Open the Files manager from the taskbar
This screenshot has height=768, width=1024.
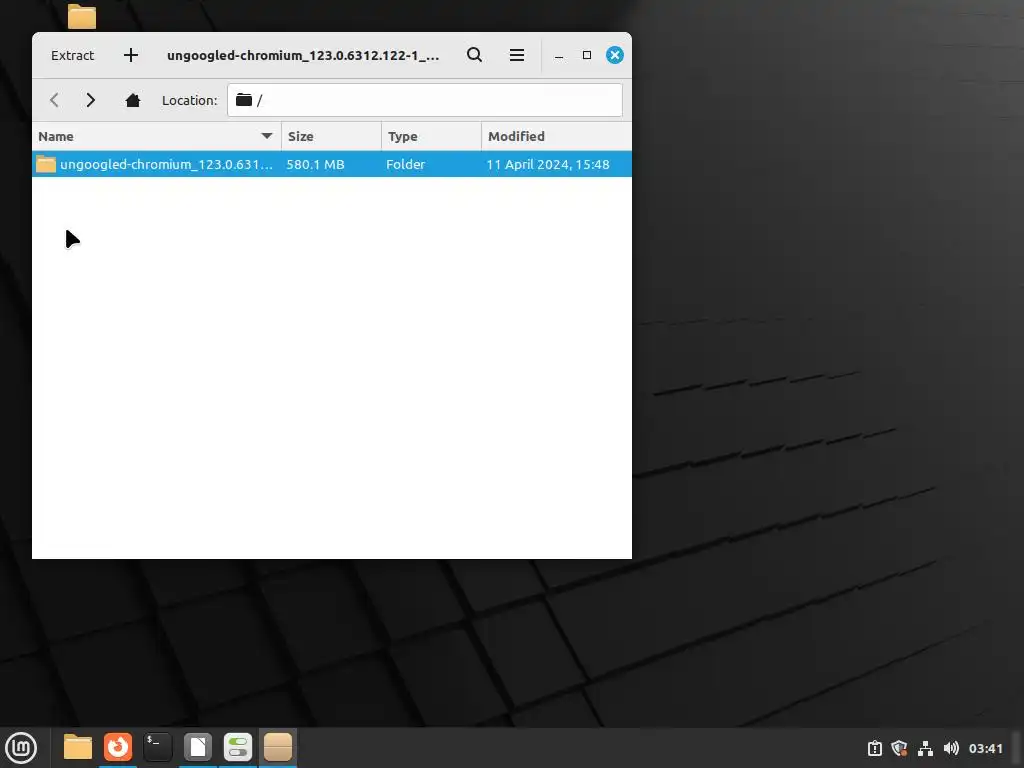[x=78, y=747]
